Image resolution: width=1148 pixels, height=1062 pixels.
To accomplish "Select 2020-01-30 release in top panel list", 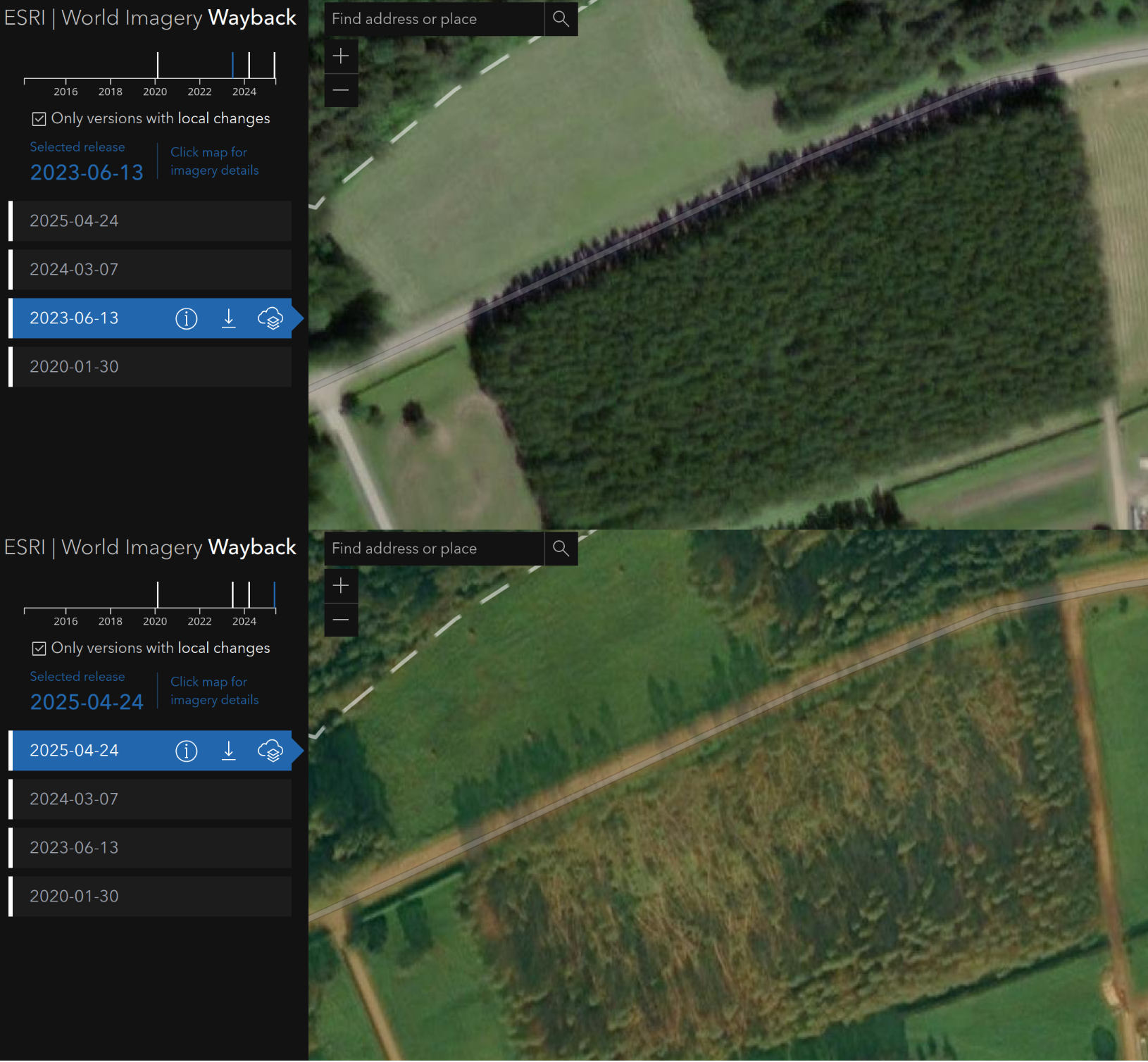I will 150,367.
